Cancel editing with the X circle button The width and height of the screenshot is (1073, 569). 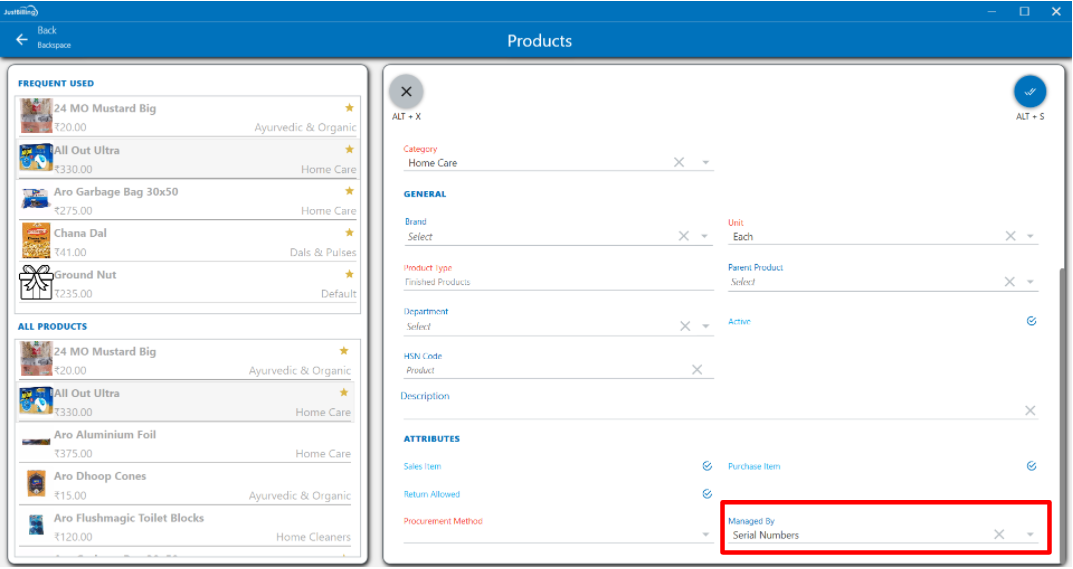point(406,91)
